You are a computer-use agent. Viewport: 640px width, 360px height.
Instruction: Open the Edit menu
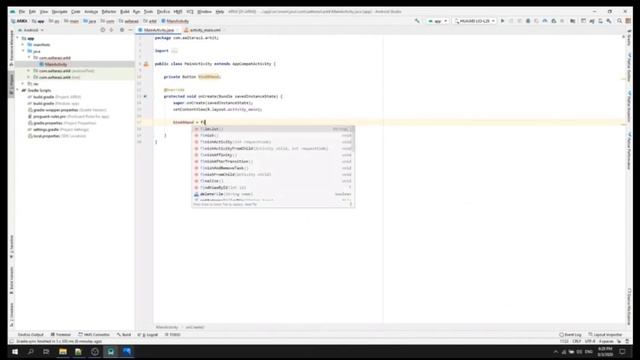[32, 12]
